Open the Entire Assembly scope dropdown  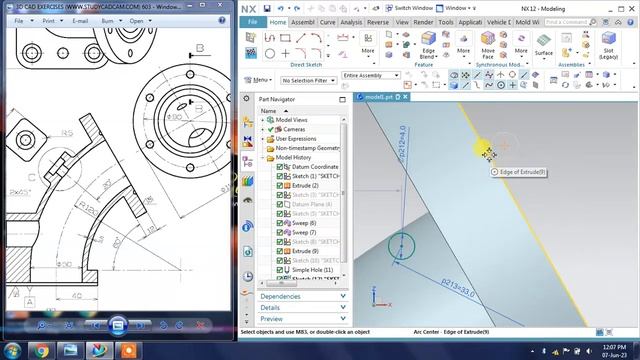click(370, 76)
